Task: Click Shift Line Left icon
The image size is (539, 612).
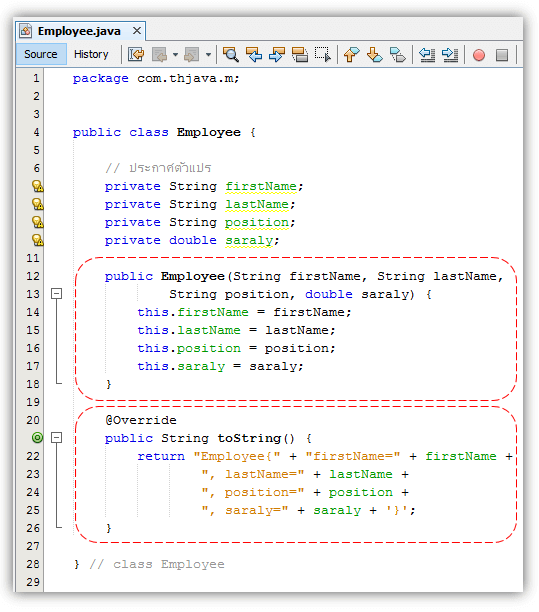Action: point(427,54)
